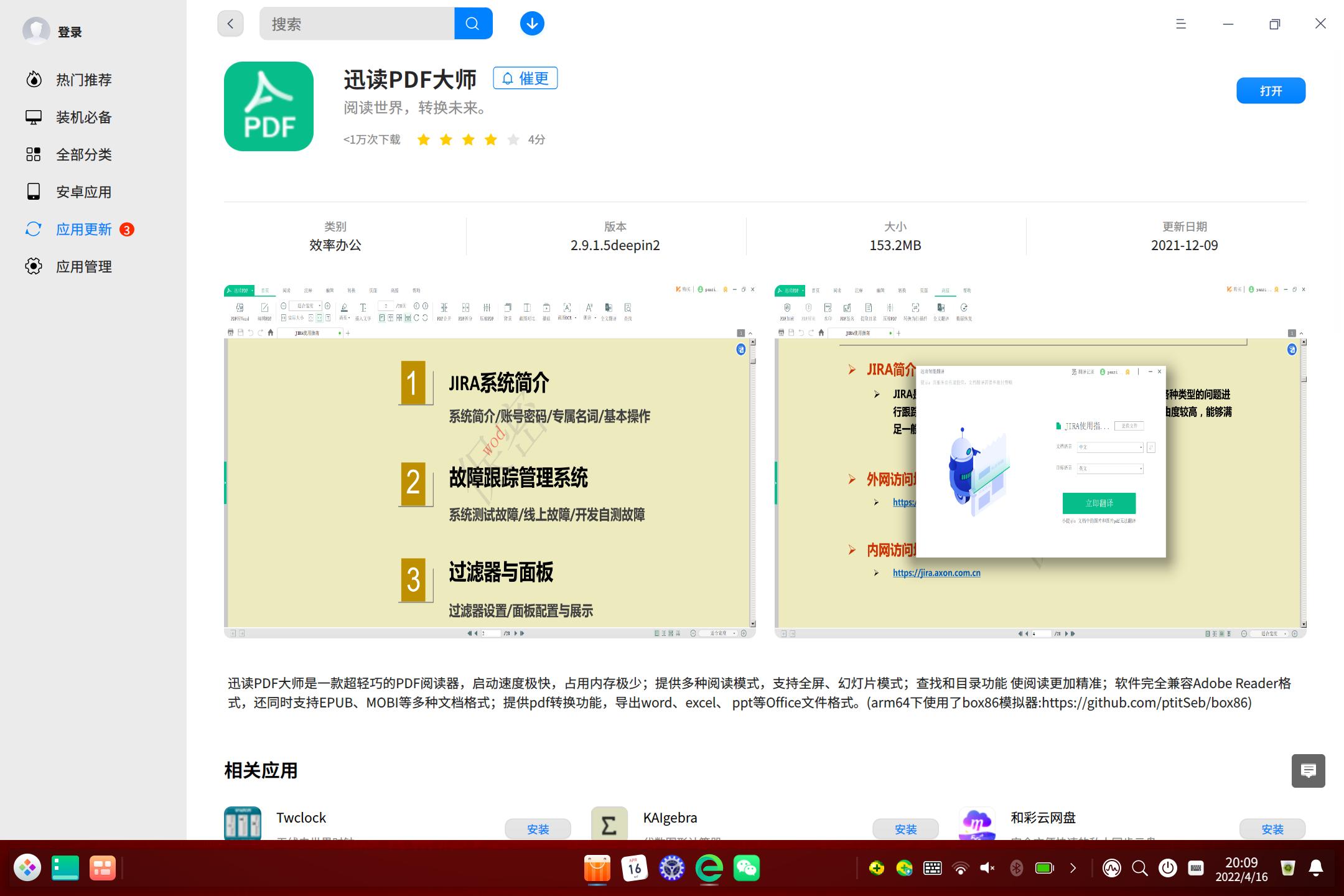Click the blue 打开 button to launch the app

[1271, 90]
